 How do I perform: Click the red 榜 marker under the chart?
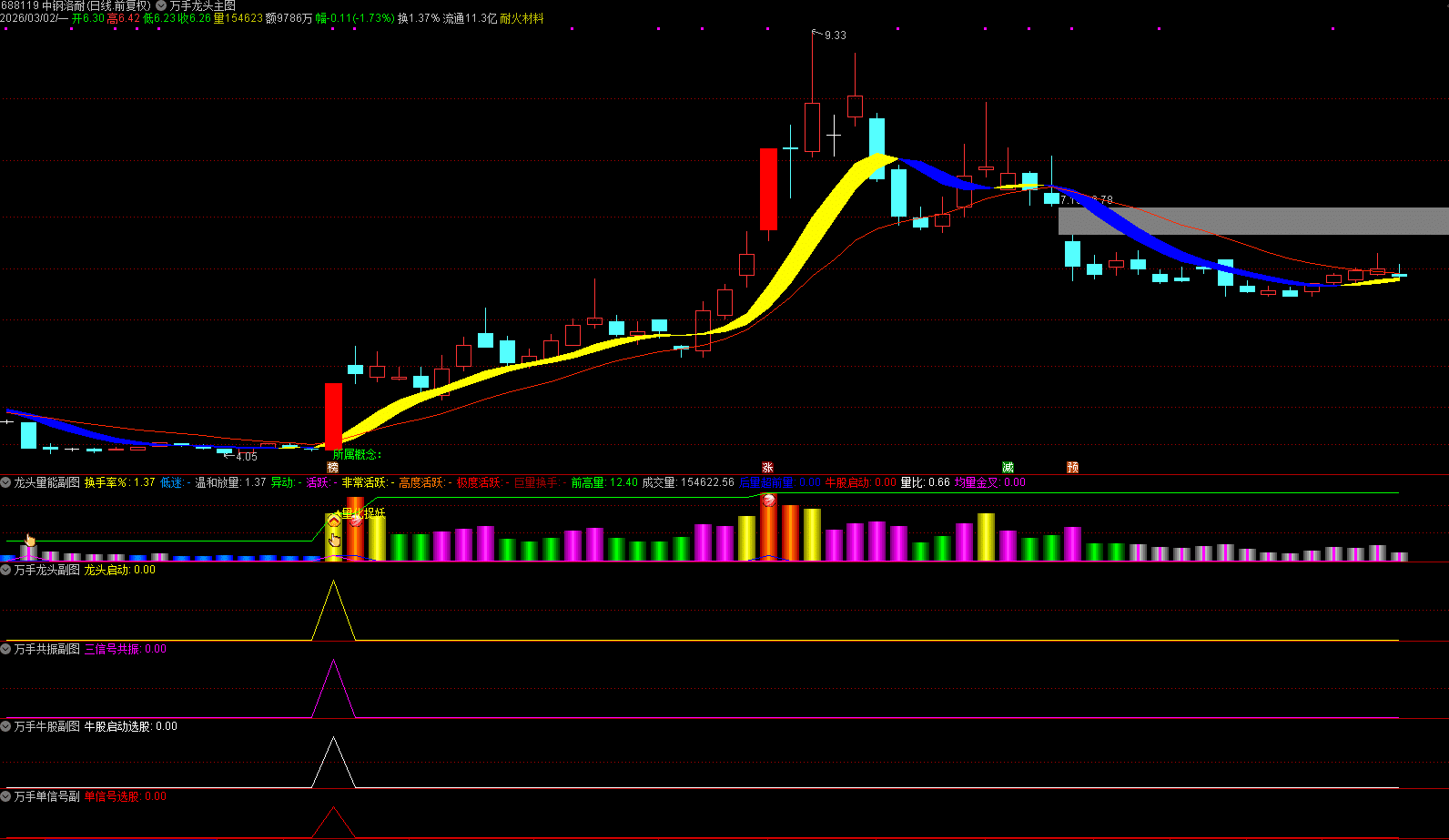(333, 467)
